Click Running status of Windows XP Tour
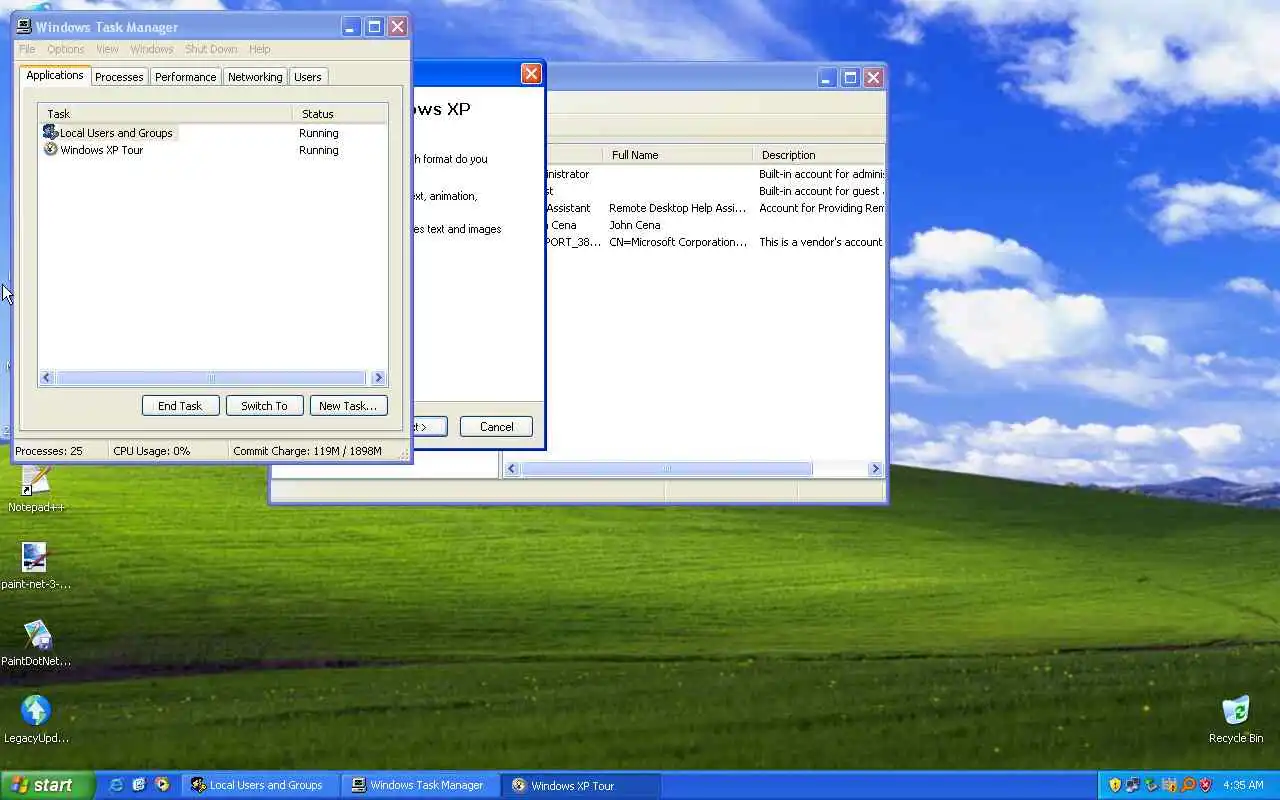Screen dimensions: 1280x800 click(319, 150)
